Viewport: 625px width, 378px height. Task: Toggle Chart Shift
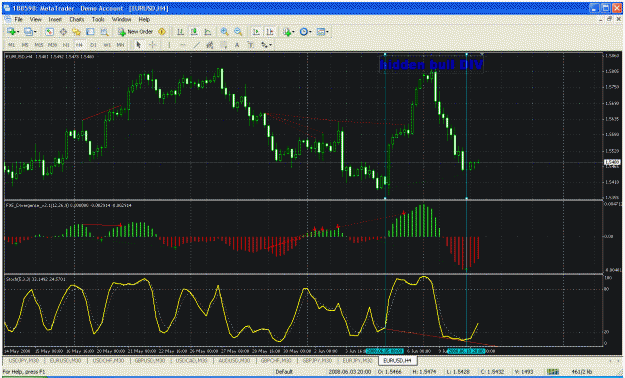pyautogui.click(x=270, y=32)
